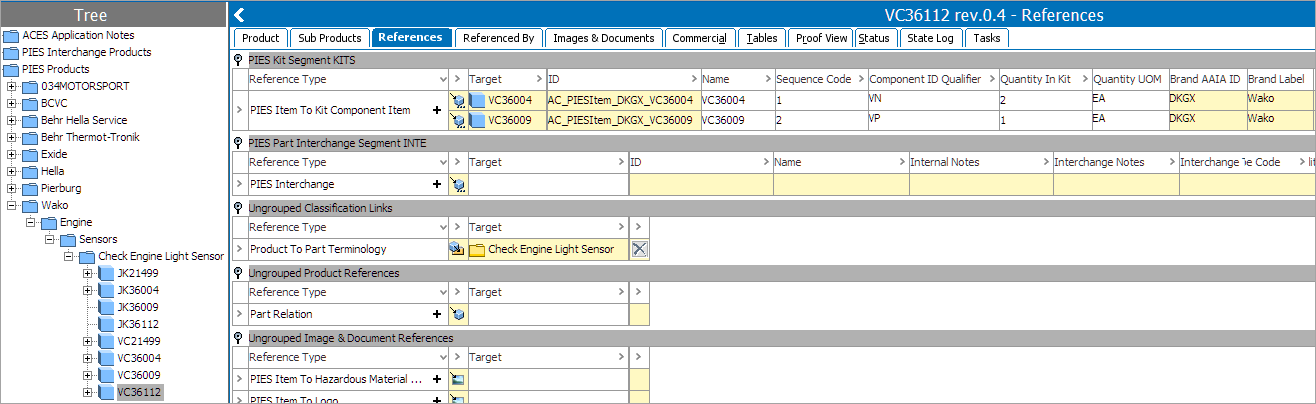Viewport: 1316px width, 404px height.
Task: Add a PIES Item To Kit Component Item
Action: click(436, 110)
